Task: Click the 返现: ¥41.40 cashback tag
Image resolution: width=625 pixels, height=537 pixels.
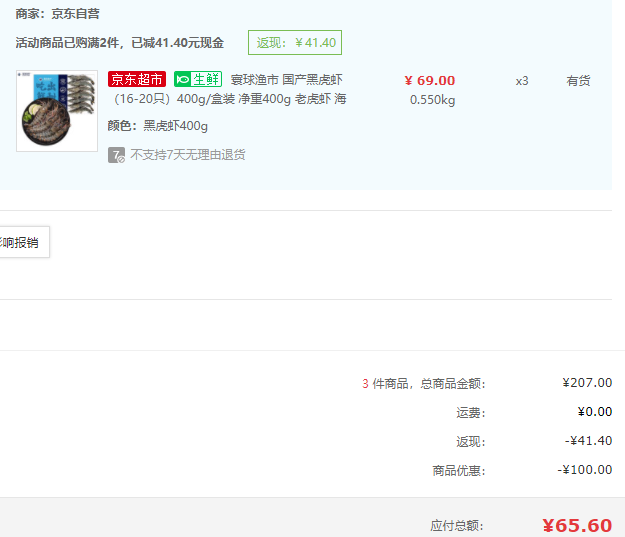Action: pyautogui.click(x=295, y=43)
